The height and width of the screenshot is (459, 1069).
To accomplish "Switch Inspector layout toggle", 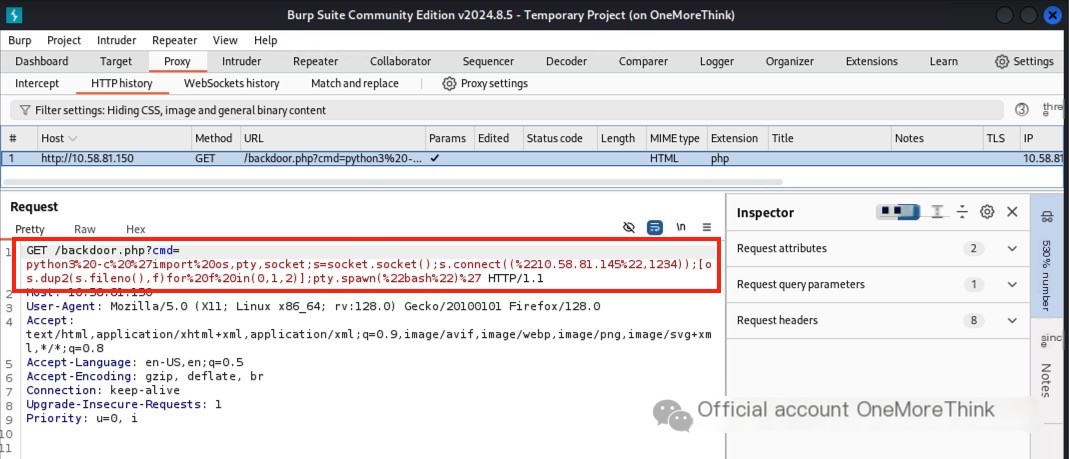I will click(x=897, y=212).
